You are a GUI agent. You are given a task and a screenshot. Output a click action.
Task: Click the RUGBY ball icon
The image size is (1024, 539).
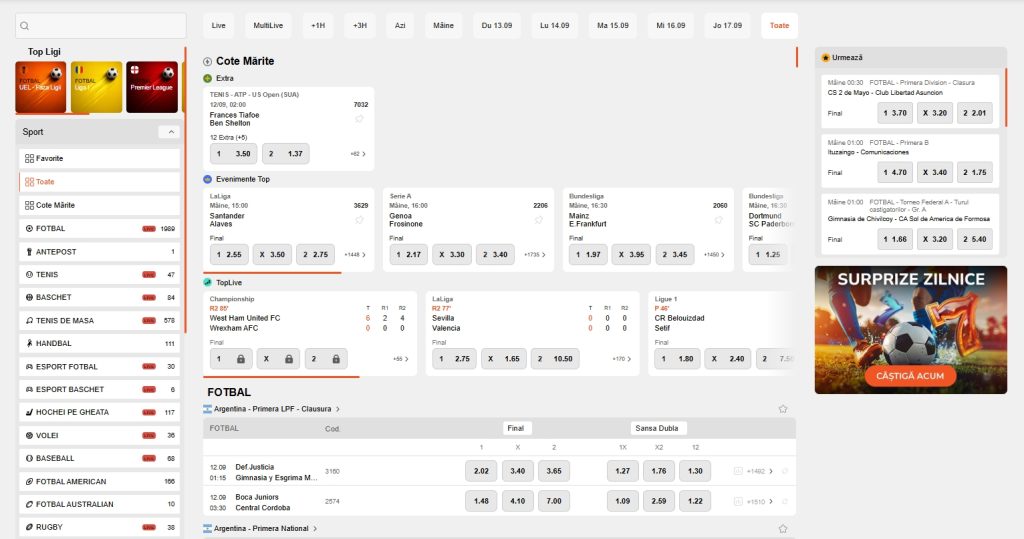coord(29,527)
